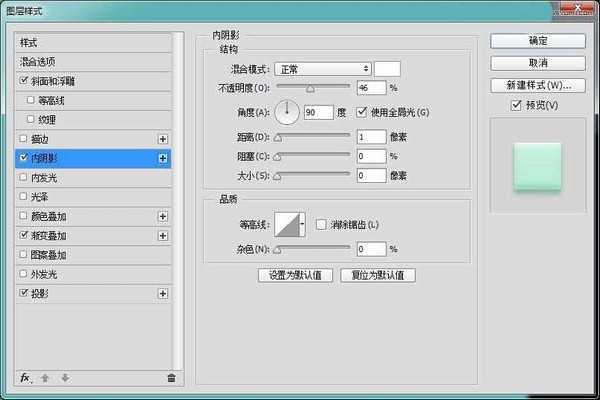Enable the 内发光 checkbox
The width and height of the screenshot is (600, 400).
[x=24, y=177]
